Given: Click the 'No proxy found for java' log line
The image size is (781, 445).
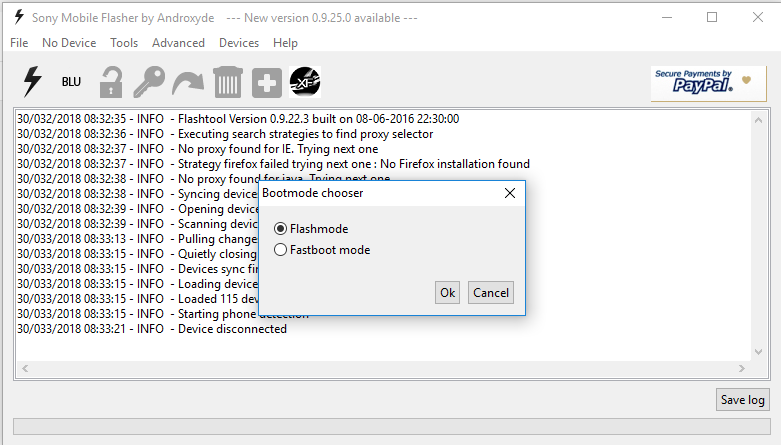Looking at the screenshot, I should 204,178.
